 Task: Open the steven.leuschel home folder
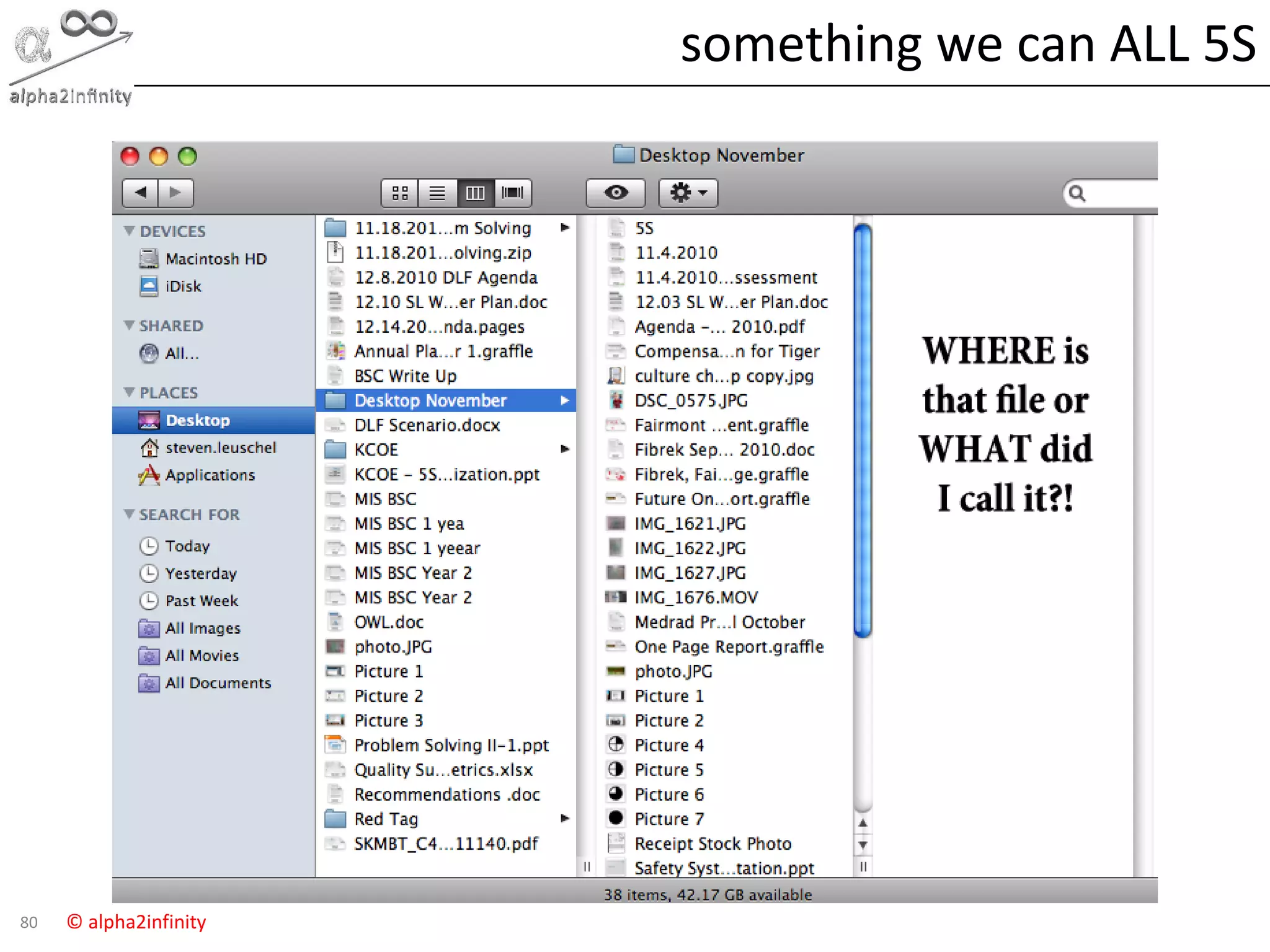[220, 447]
